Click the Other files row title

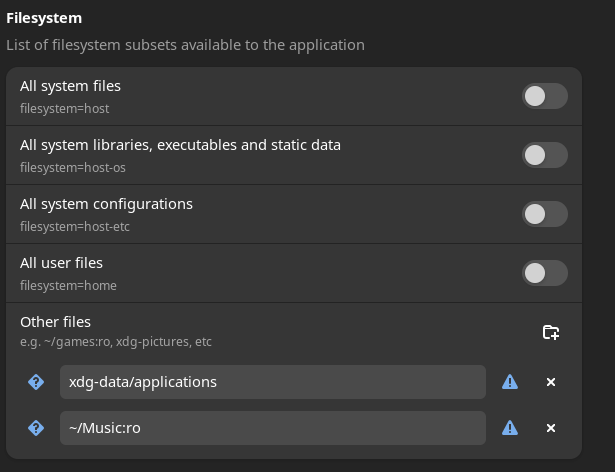point(55,322)
